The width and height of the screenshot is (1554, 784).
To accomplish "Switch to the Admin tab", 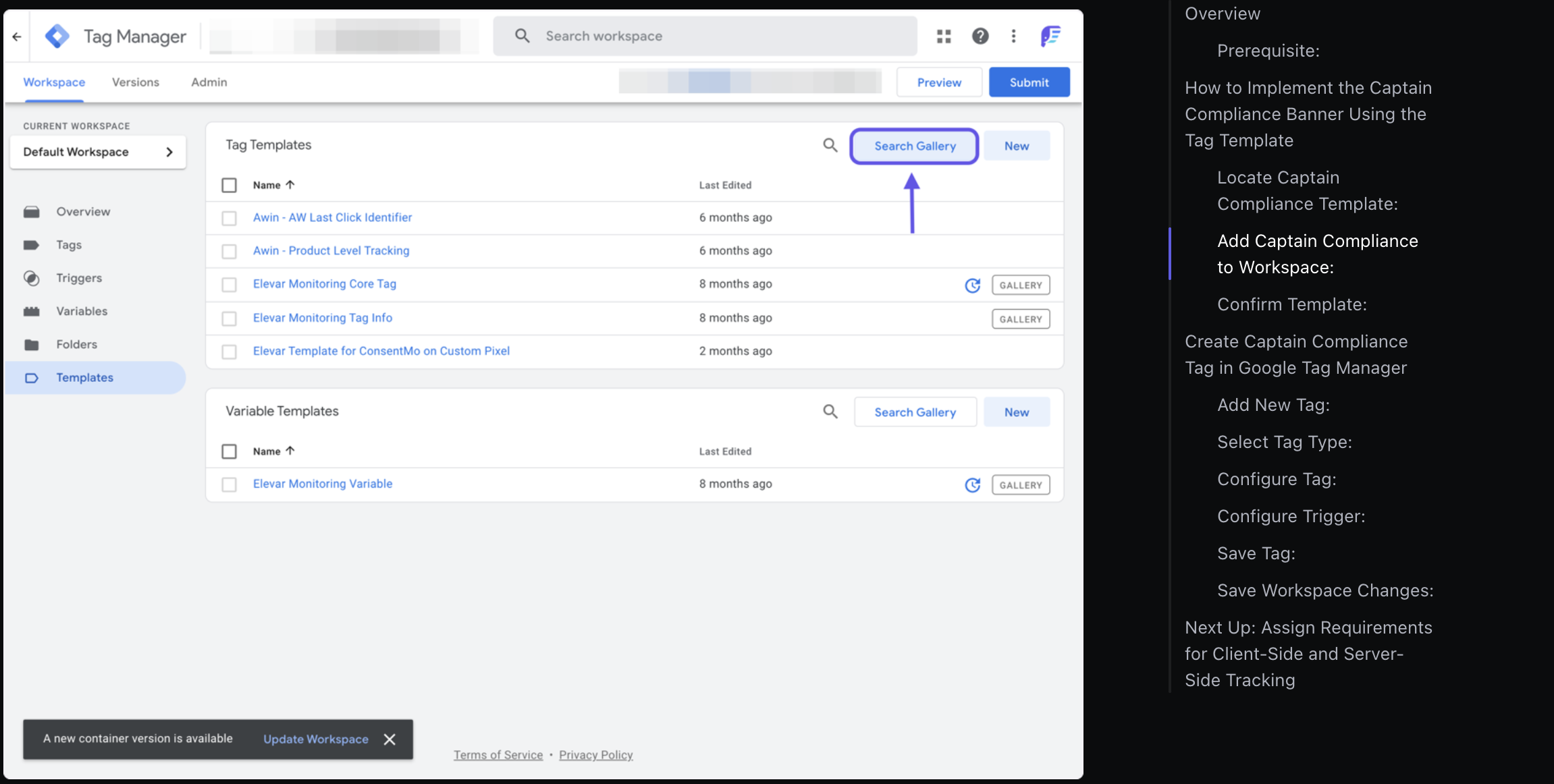I will coord(209,82).
